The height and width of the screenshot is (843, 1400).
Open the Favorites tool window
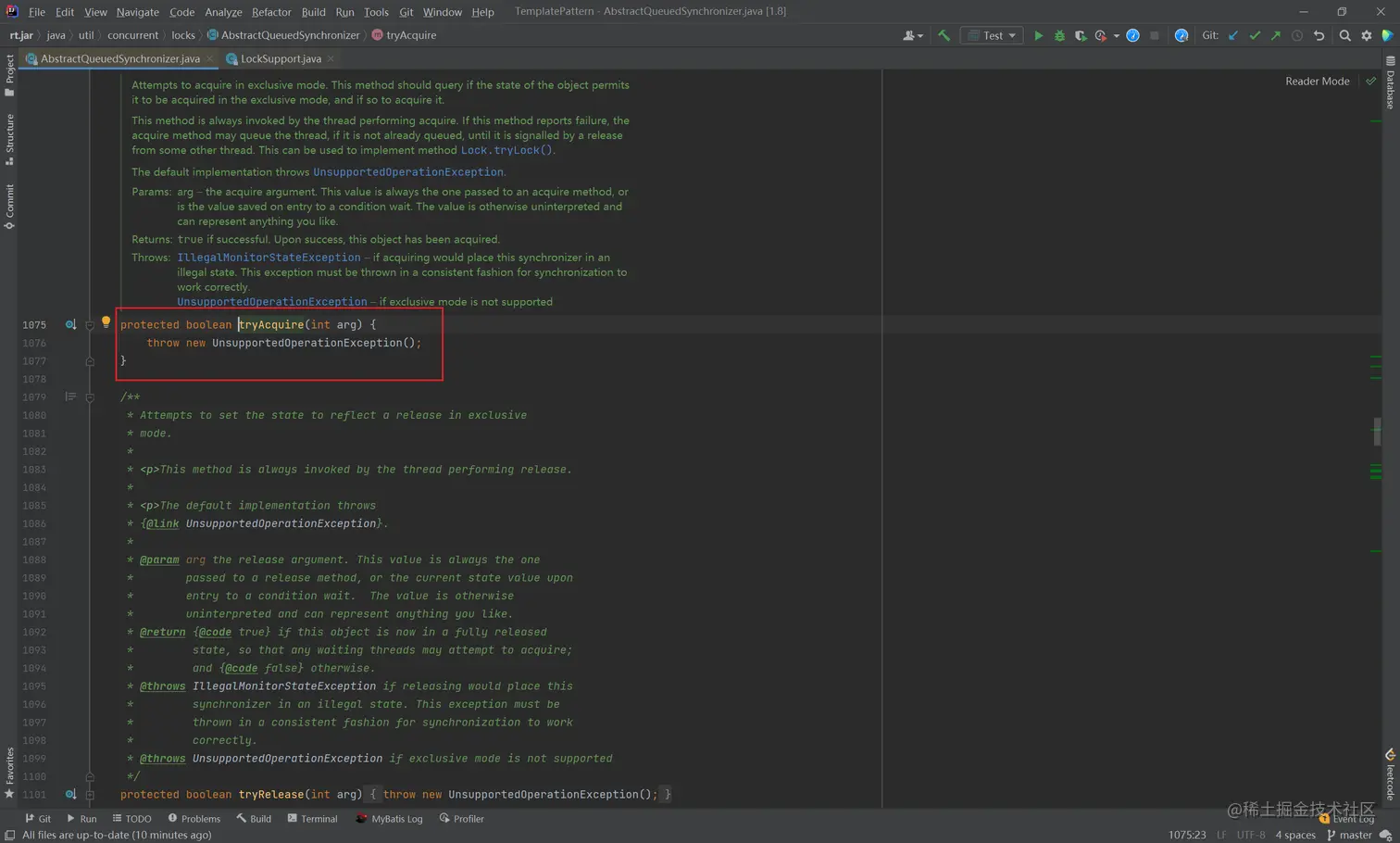[9, 774]
